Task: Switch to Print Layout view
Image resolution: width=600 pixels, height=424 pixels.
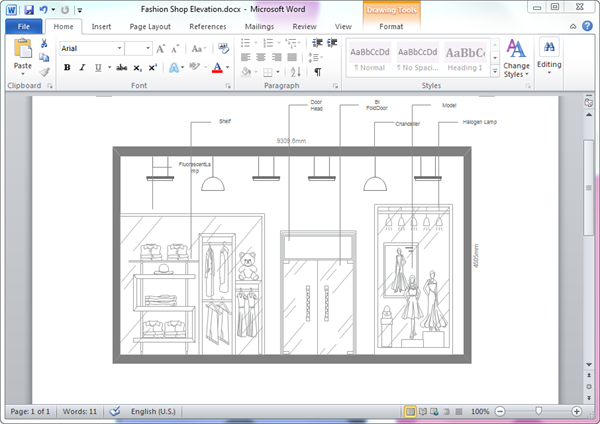Action: click(x=410, y=412)
